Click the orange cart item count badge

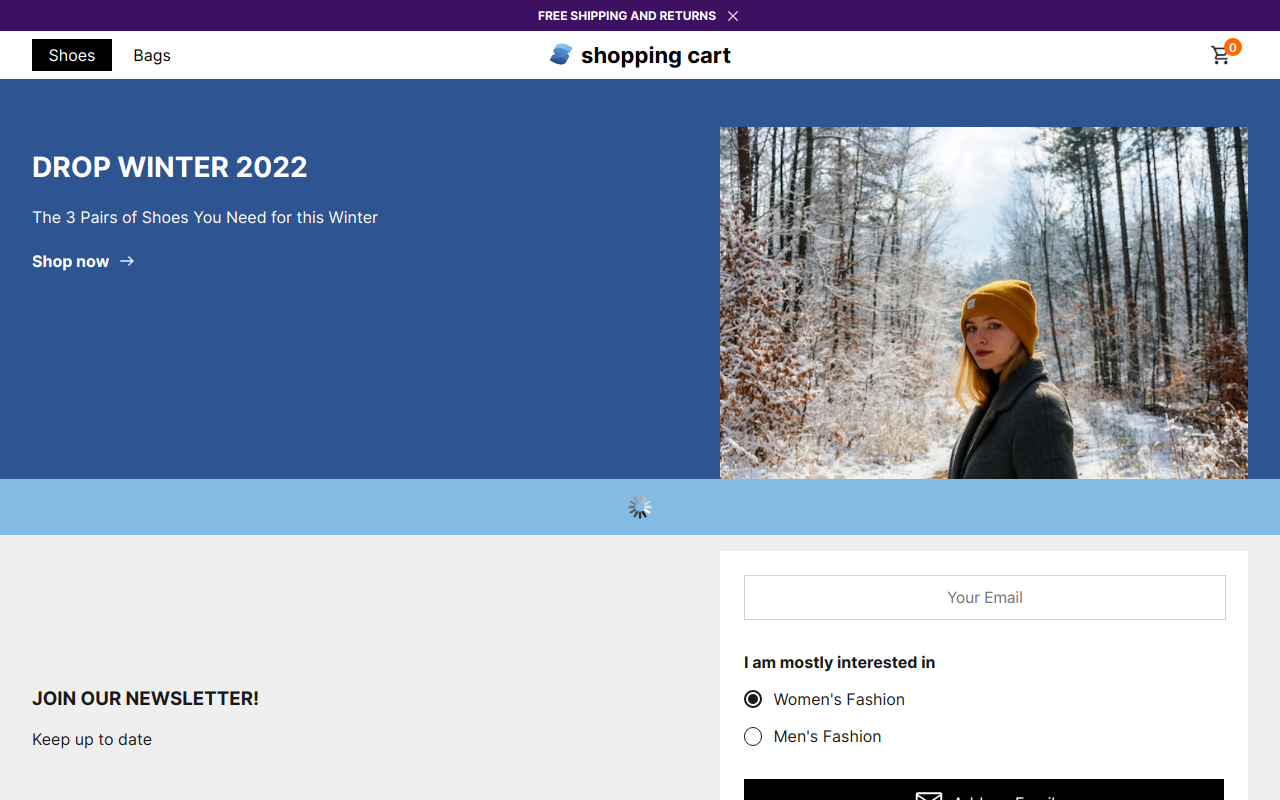point(1232,47)
